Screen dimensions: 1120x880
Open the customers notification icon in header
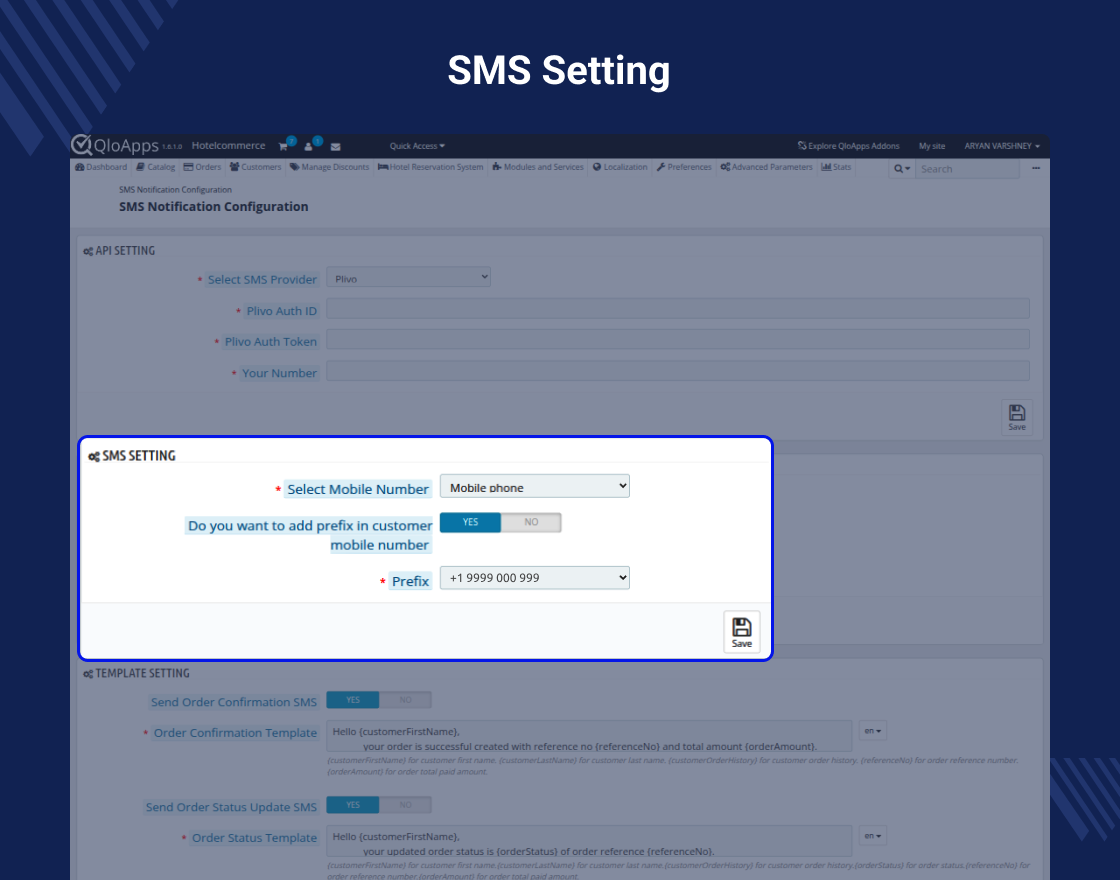pyautogui.click(x=310, y=146)
